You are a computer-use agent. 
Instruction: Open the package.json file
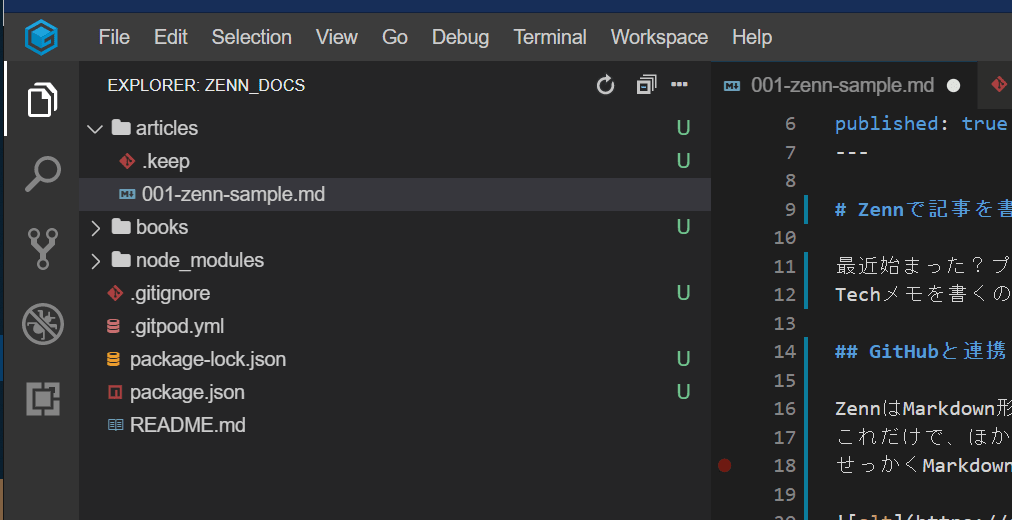[x=187, y=392]
